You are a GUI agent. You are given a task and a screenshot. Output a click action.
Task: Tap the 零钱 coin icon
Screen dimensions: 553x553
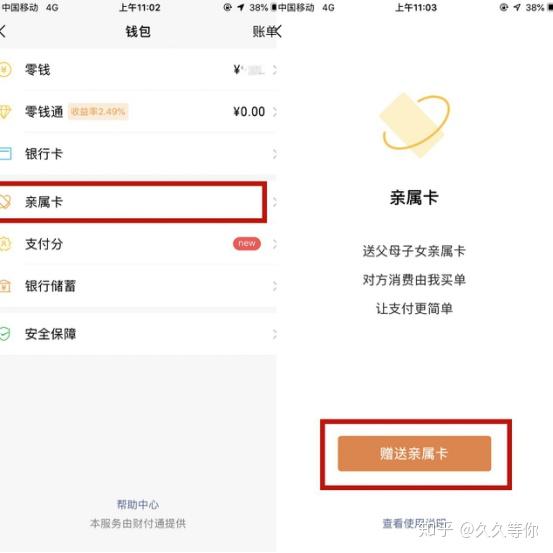(x=5, y=69)
